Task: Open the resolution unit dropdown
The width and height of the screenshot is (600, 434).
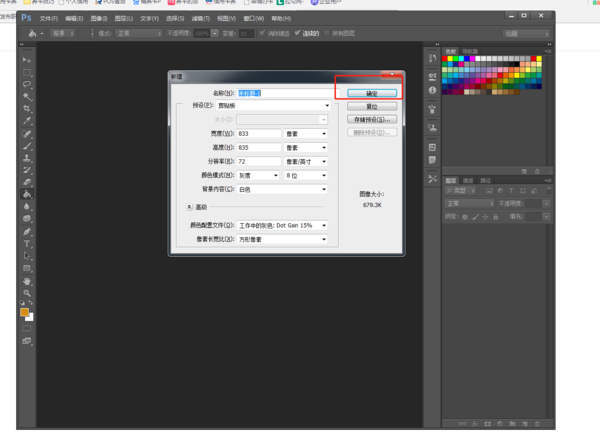Action: pos(306,162)
